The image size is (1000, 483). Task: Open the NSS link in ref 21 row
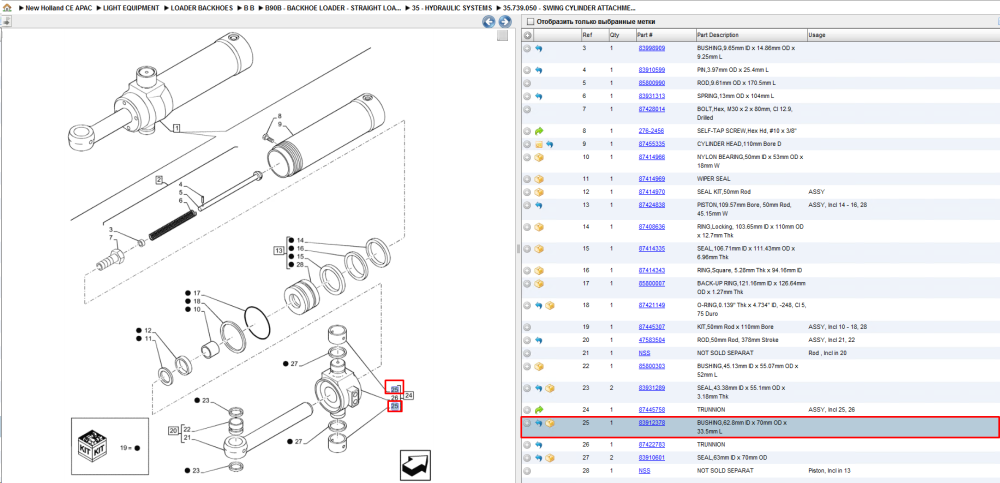pyautogui.click(x=644, y=353)
